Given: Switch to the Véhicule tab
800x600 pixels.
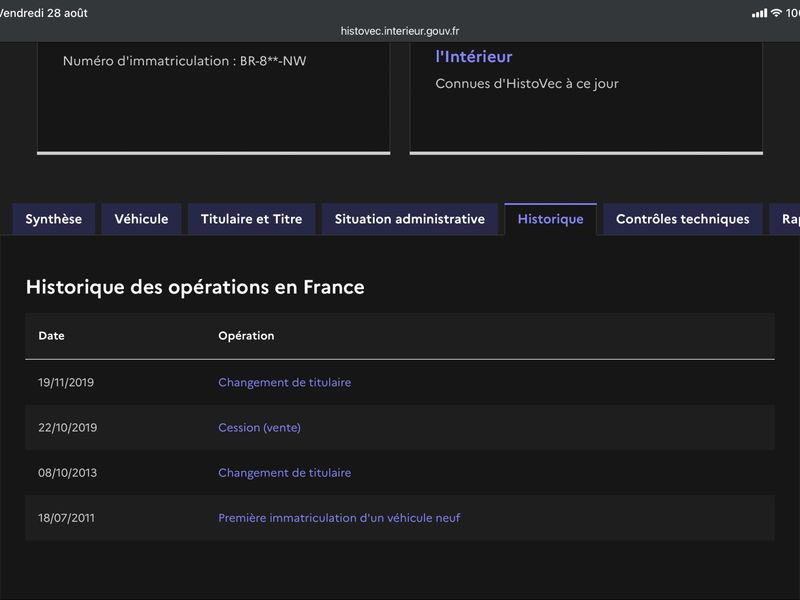Looking at the screenshot, I should (x=141, y=219).
